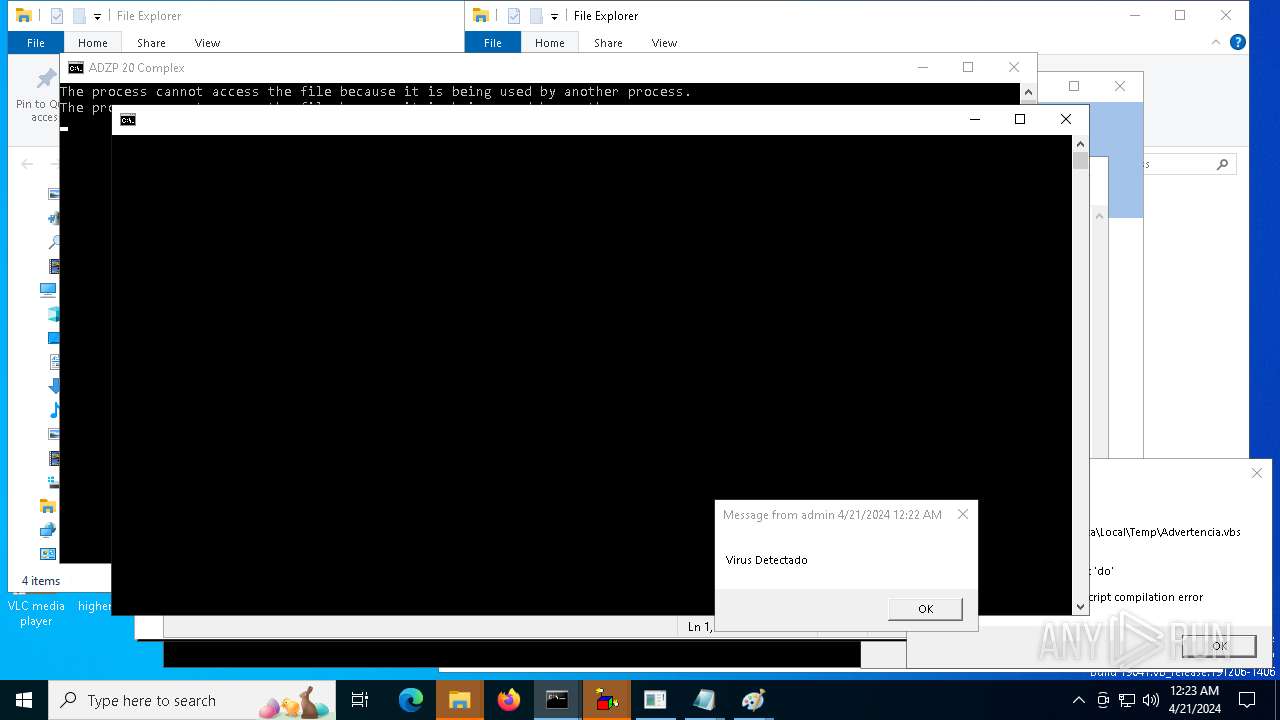This screenshot has height=720, width=1280.
Task: Click the Paint palette icon in the taskbar
Action: coord(754,700)
